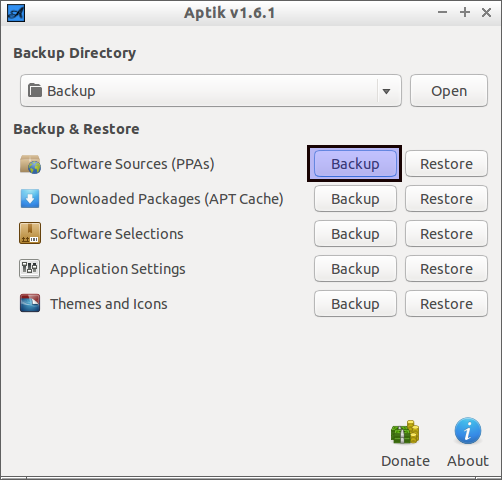Select the Backup folder combo box
This screenshot has width=502, height=480.
211,91
